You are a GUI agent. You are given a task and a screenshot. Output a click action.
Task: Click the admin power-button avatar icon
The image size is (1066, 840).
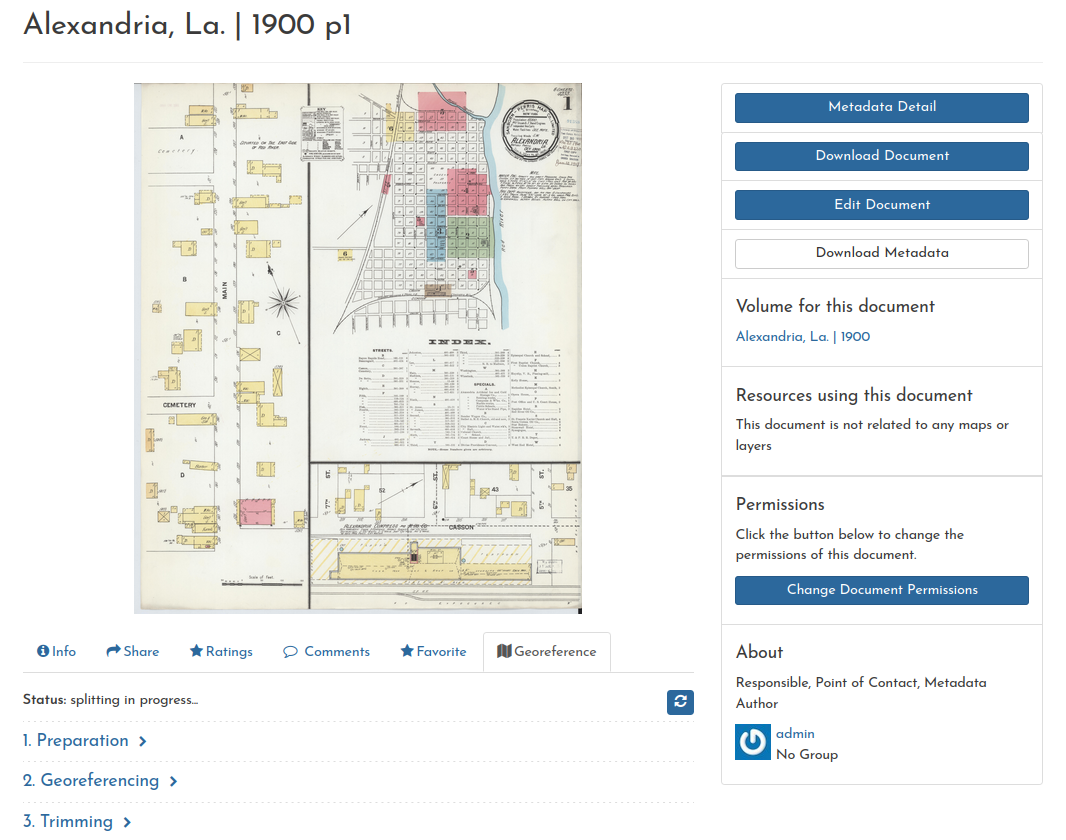coord(752,743)
